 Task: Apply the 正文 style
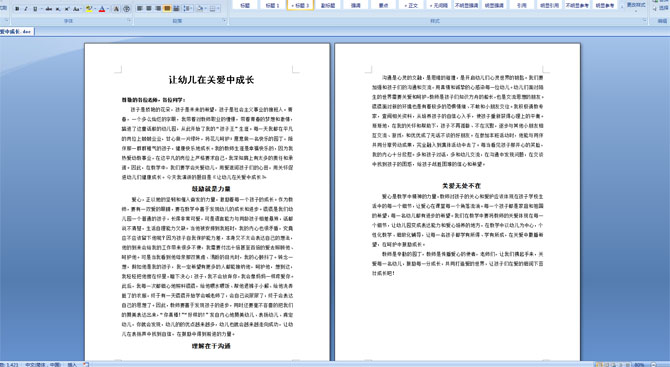click(x=411, y=5)
